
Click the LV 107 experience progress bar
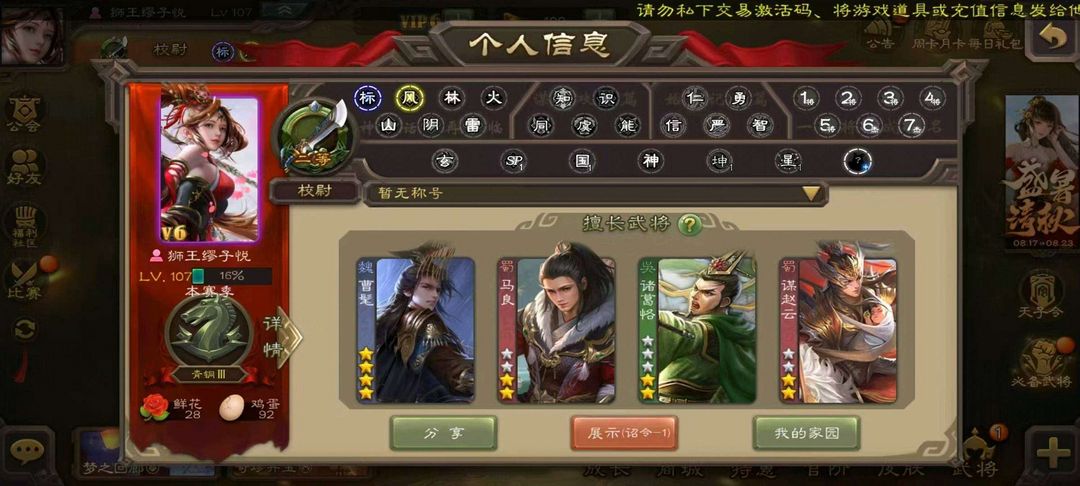[231, 276]
